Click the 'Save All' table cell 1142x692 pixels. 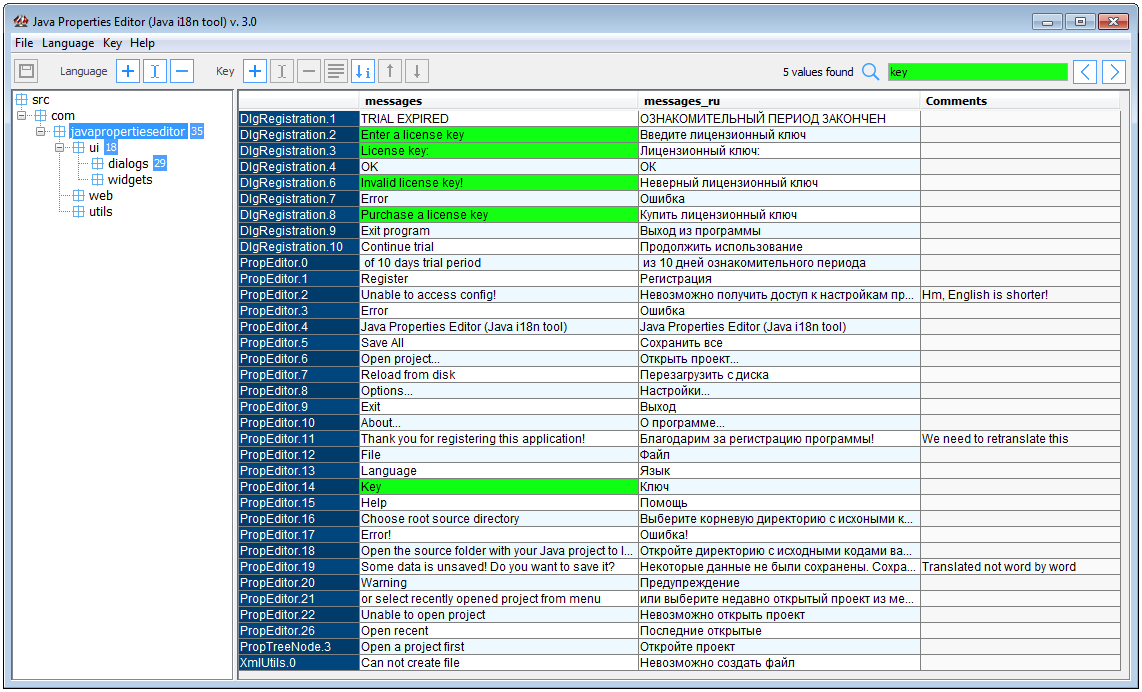click(499, 343)
